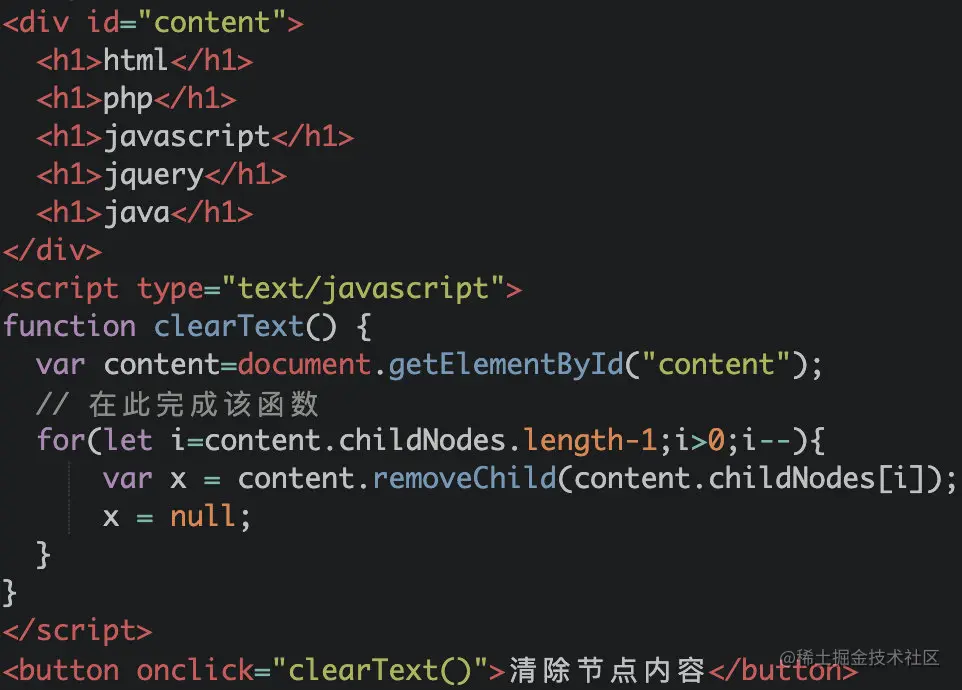
Task: Click the closing script tag
Action: pos(77,631)
